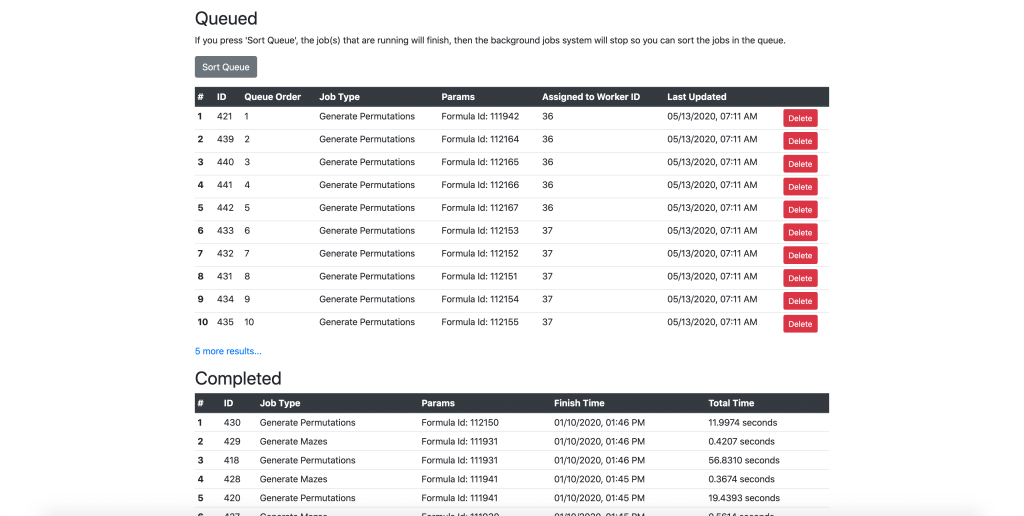Delete queued job ID 434
The height and width of the screenshot is (516, 1024).
[800, 301]
